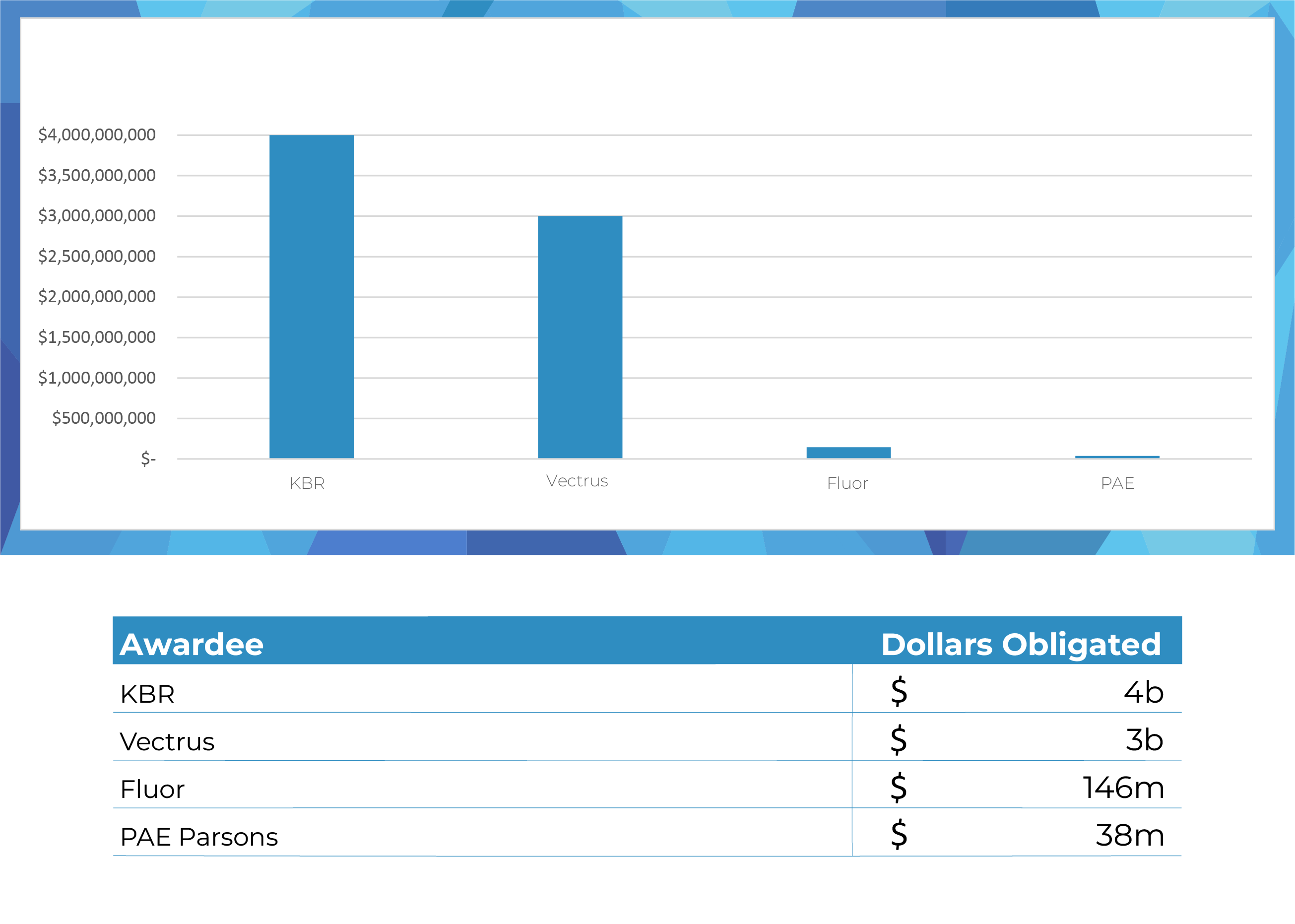This screenshot has width=1295, height=924.
Task: Click the $500,000,000 axis value
Action: click(104, 418)
